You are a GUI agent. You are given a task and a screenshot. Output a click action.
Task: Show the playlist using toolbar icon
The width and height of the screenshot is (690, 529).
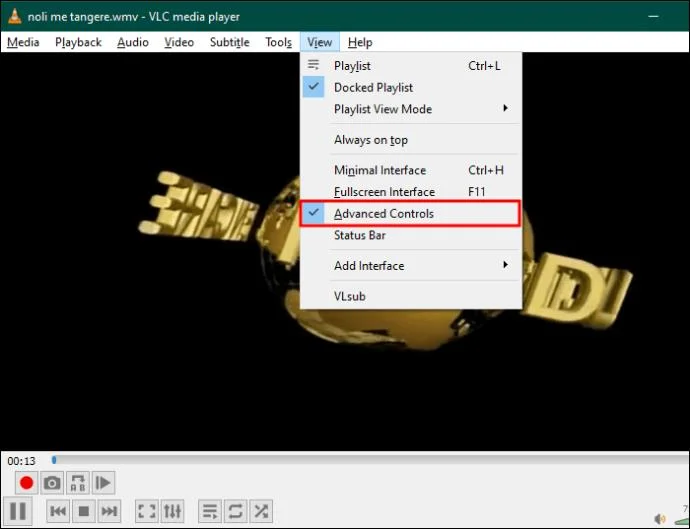coord(210,511)
